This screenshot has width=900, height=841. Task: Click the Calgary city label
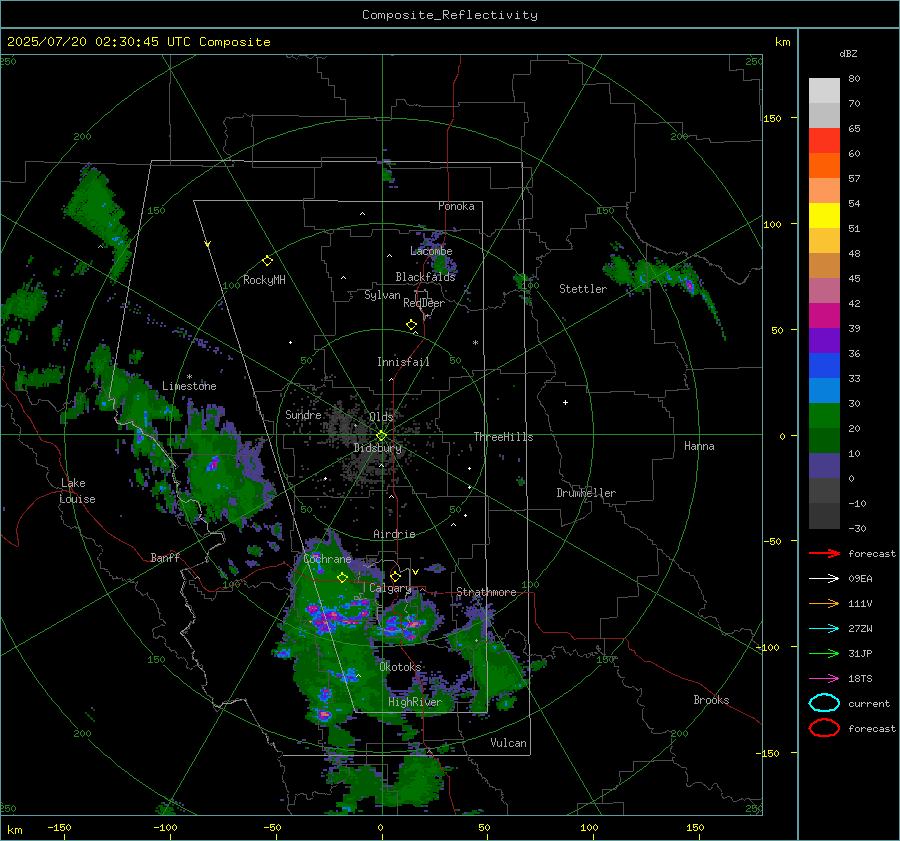point(390,588)
